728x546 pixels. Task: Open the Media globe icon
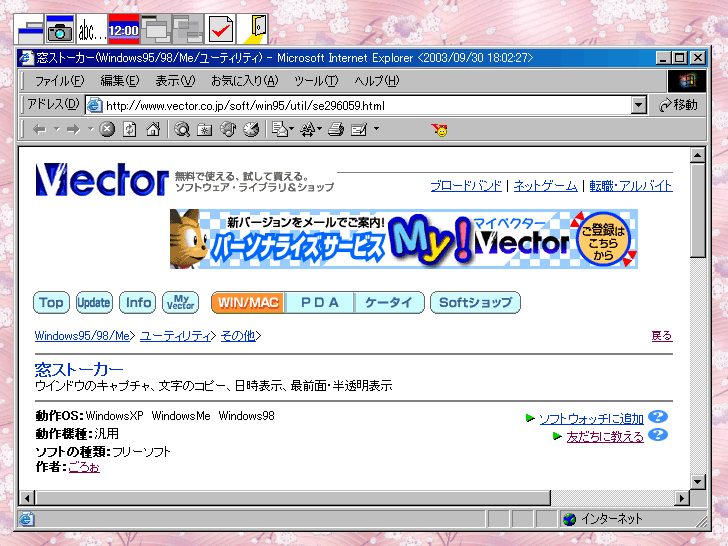point(228,129)
